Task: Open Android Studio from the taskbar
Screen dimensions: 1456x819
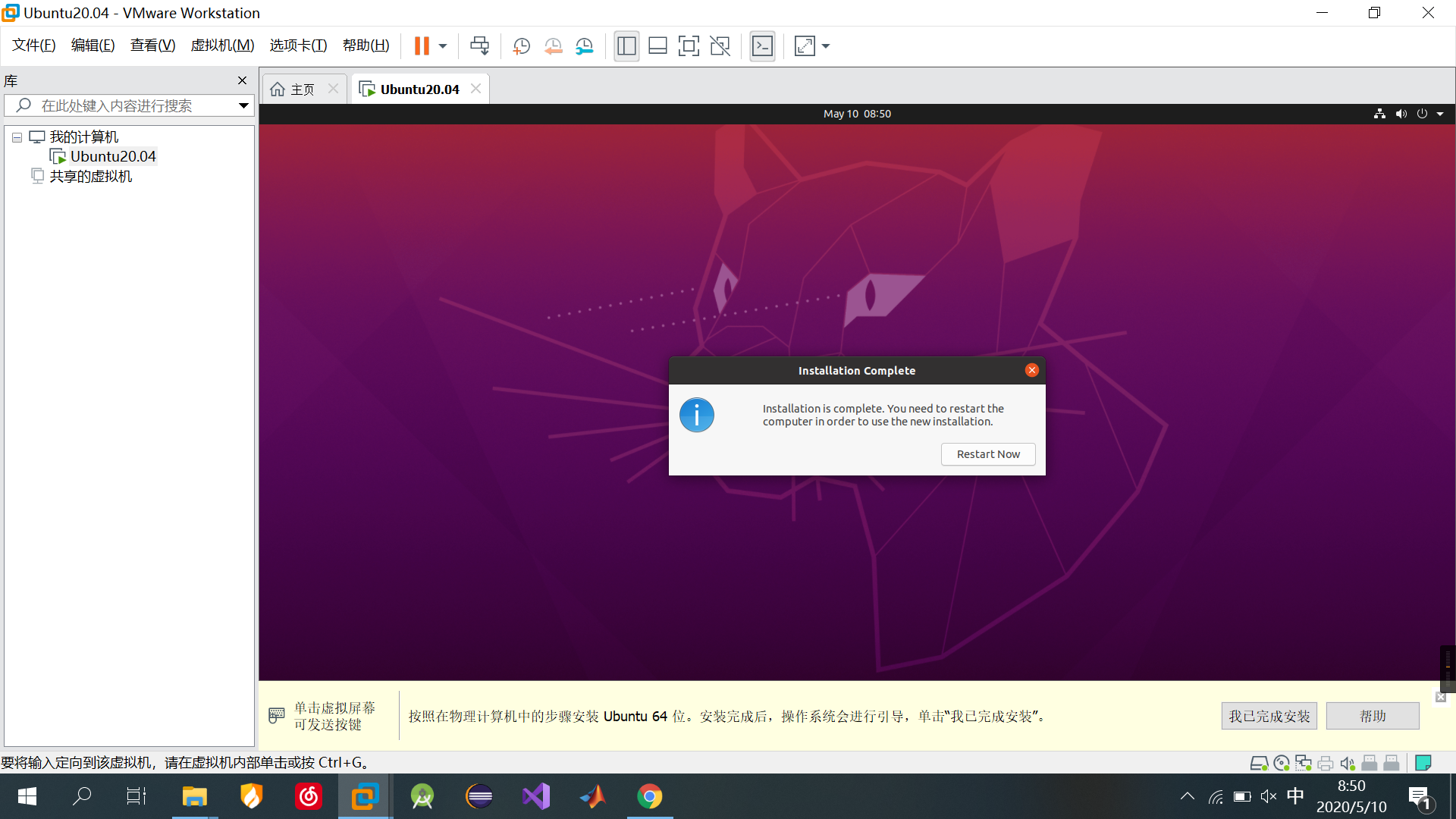Action: click(x=422, y=796)
